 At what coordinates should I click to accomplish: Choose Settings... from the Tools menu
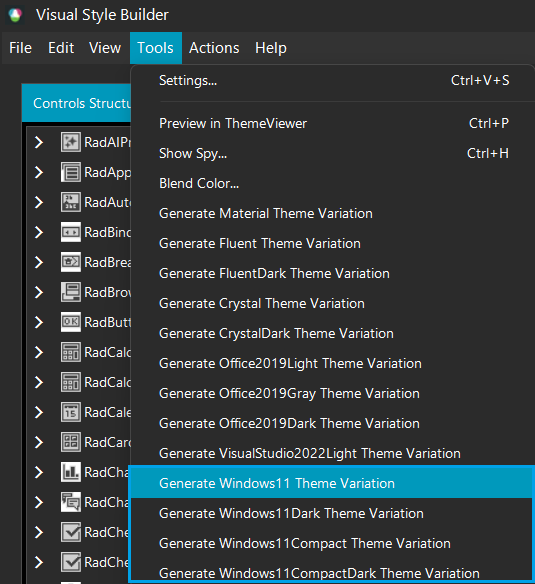coord(334,80)
